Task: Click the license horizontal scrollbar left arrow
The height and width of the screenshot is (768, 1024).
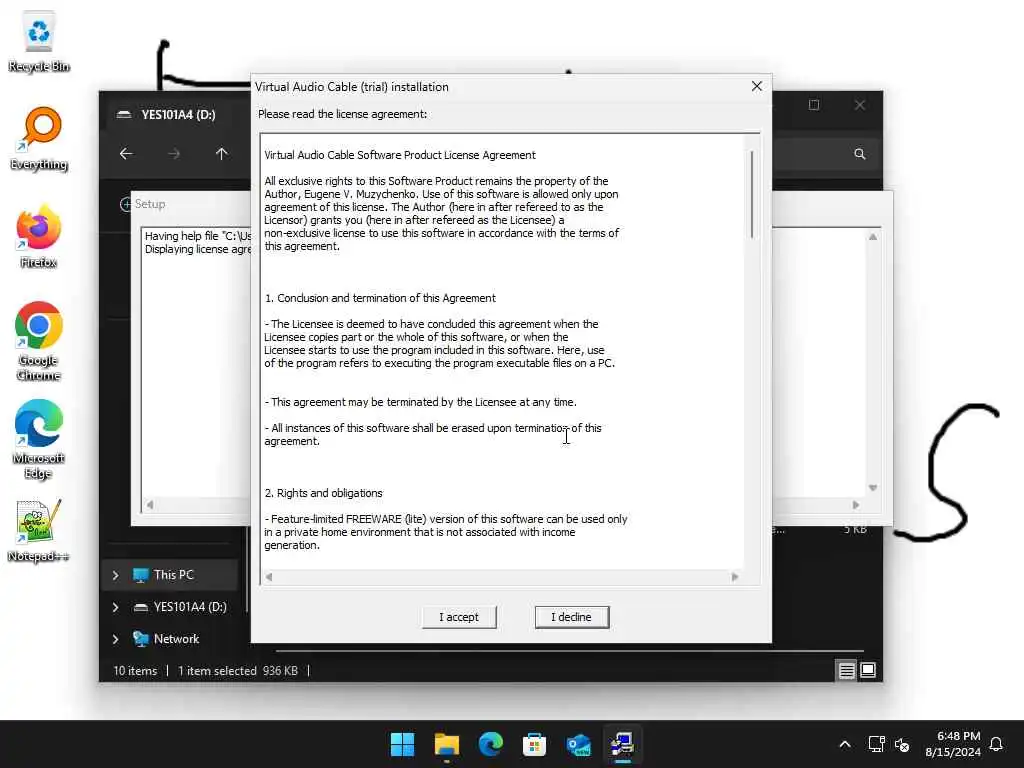Action: [x=268, y=577]
